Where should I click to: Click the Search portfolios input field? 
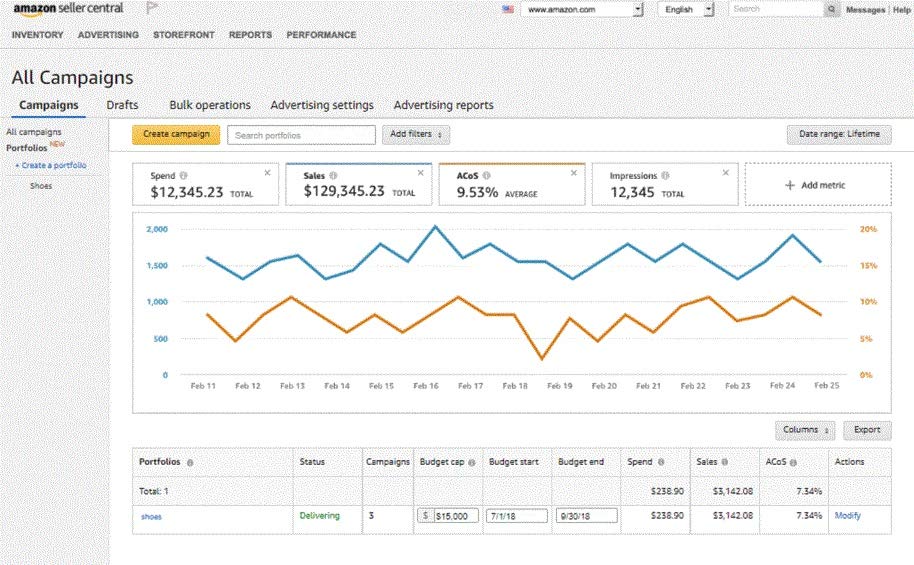(301, 135)
